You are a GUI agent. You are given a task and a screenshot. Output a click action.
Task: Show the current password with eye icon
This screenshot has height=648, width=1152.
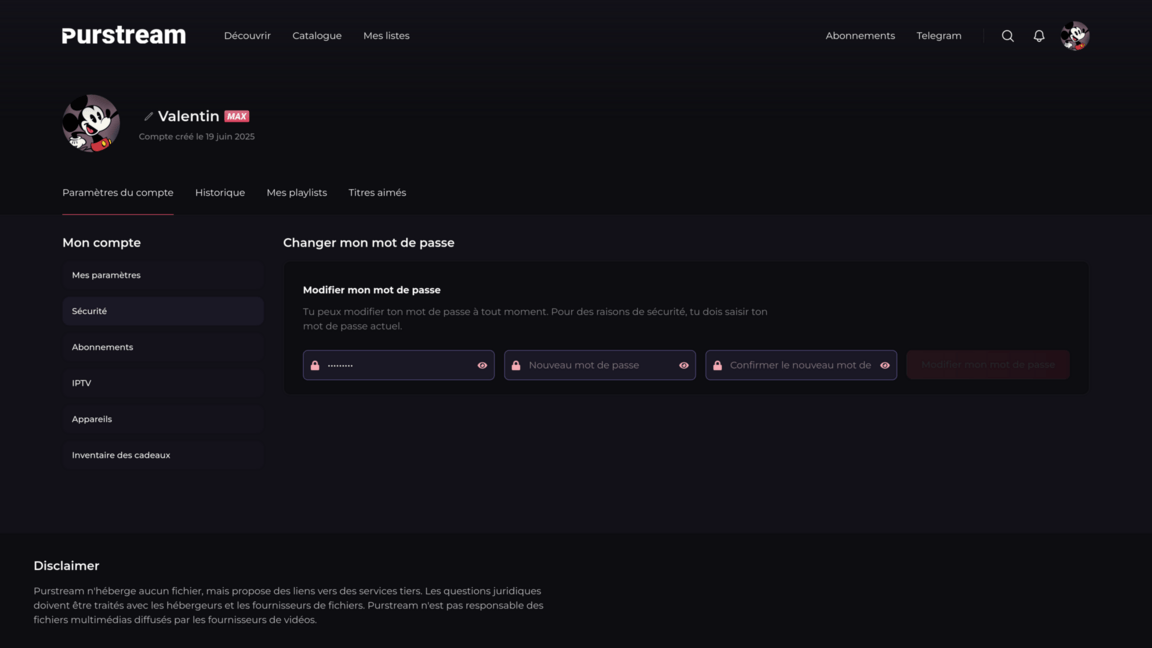coord(482,365)
